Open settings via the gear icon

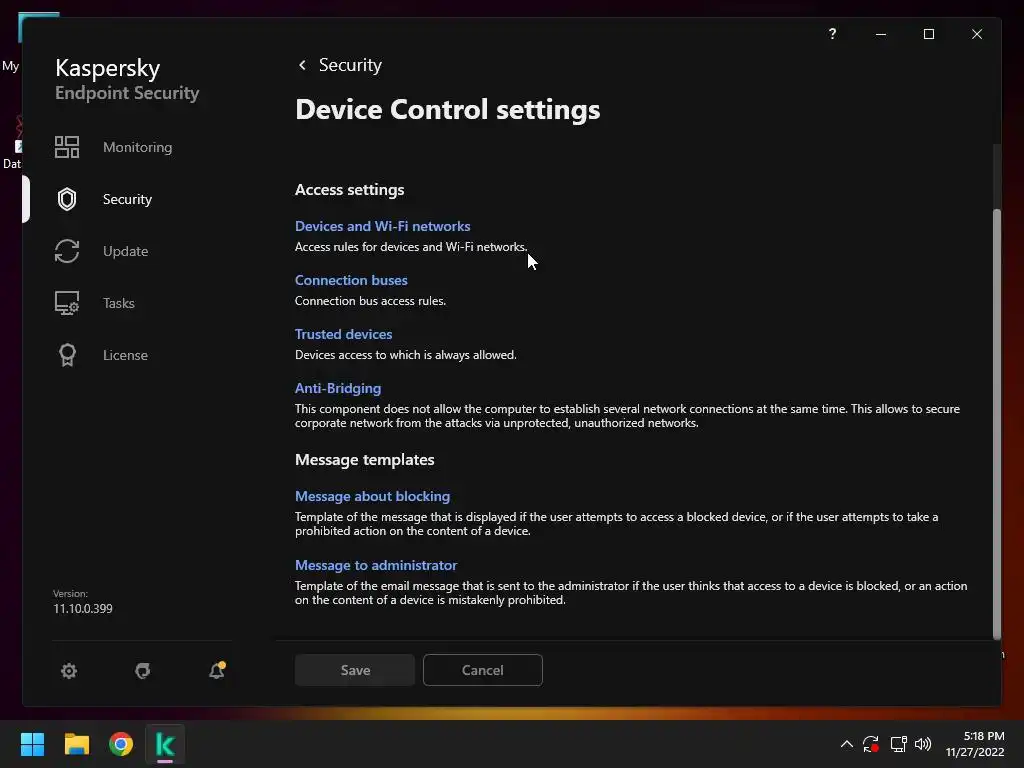69,671
